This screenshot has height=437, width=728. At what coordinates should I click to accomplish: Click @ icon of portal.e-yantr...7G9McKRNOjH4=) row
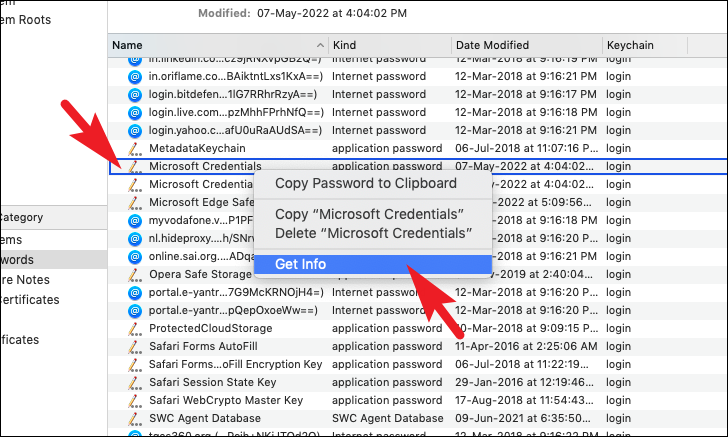coord(135,293)
